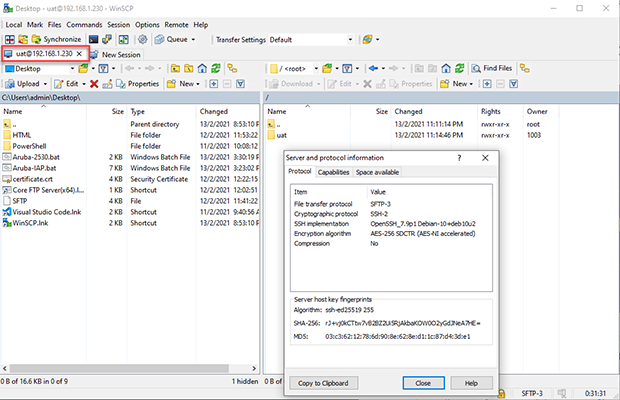Open the Commands menu
620x400 pixels.
coord(83,23)
